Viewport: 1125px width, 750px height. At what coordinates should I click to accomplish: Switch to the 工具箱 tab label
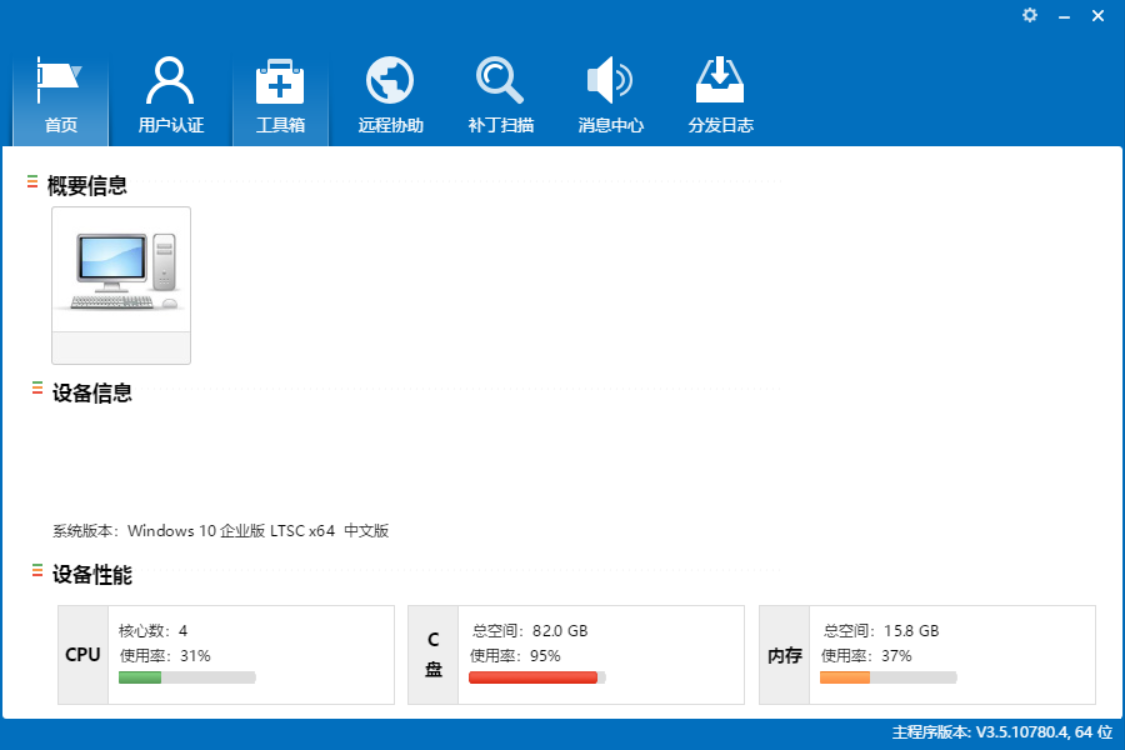[281, 125]
